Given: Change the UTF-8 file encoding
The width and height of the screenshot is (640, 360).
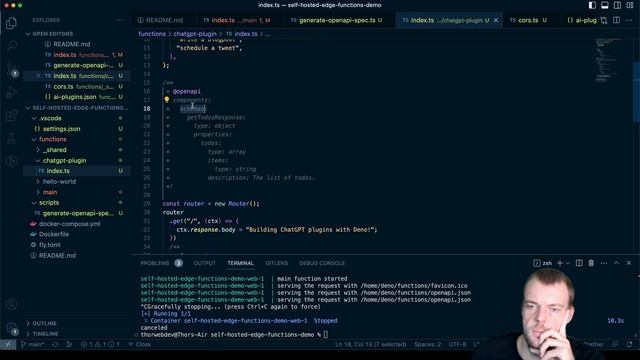Looking at the screenshot, I should (x=457, y=344).
